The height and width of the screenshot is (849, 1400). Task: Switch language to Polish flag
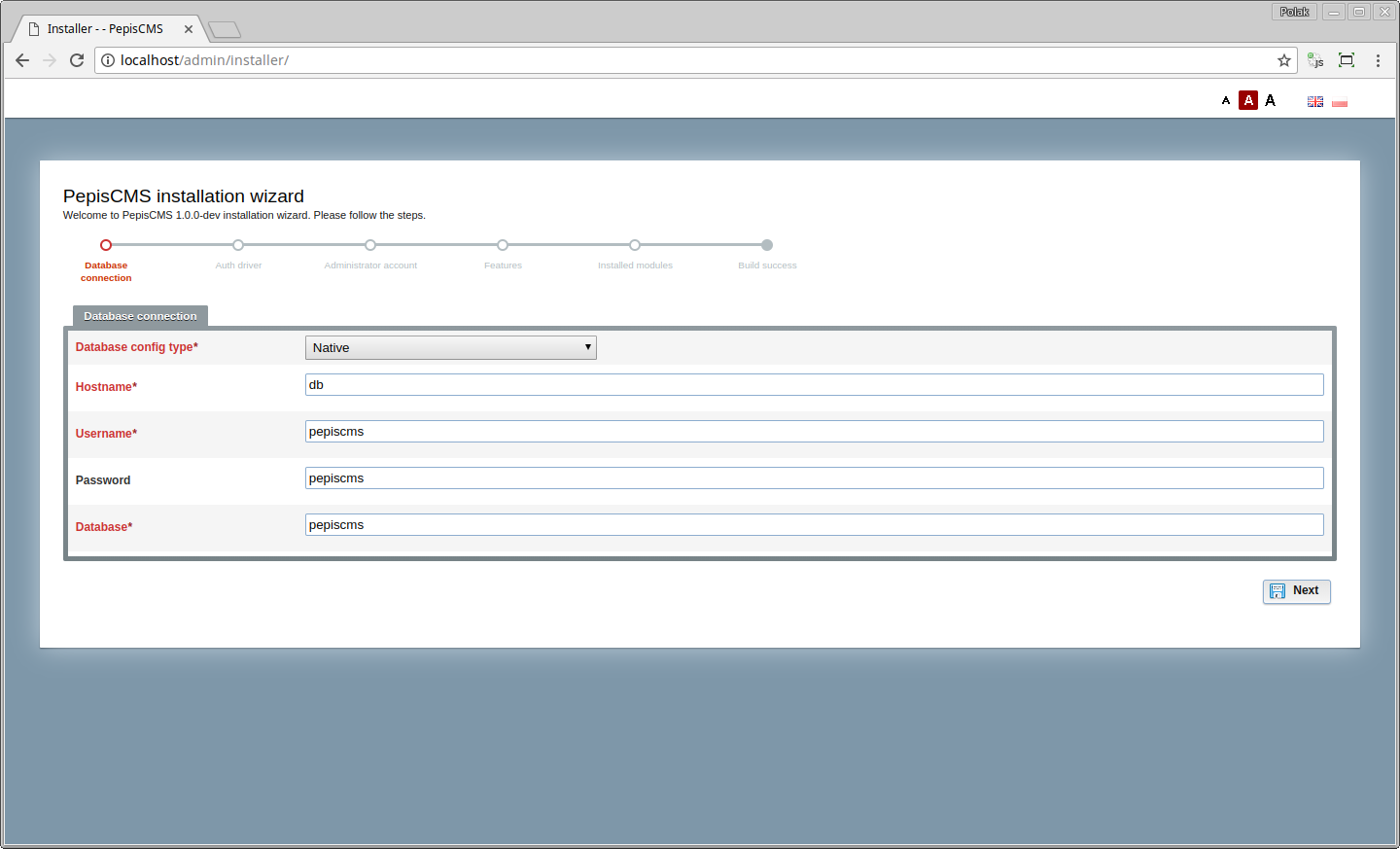pyautogui.click(x=1340, y=101)
